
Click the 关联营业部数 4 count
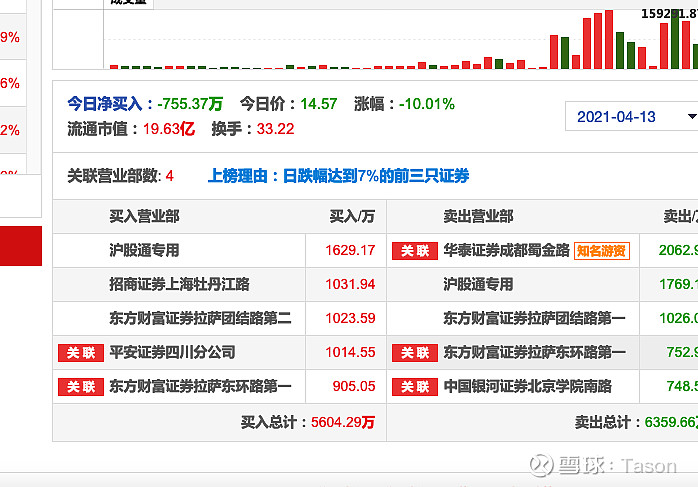[x=170, y=176]
